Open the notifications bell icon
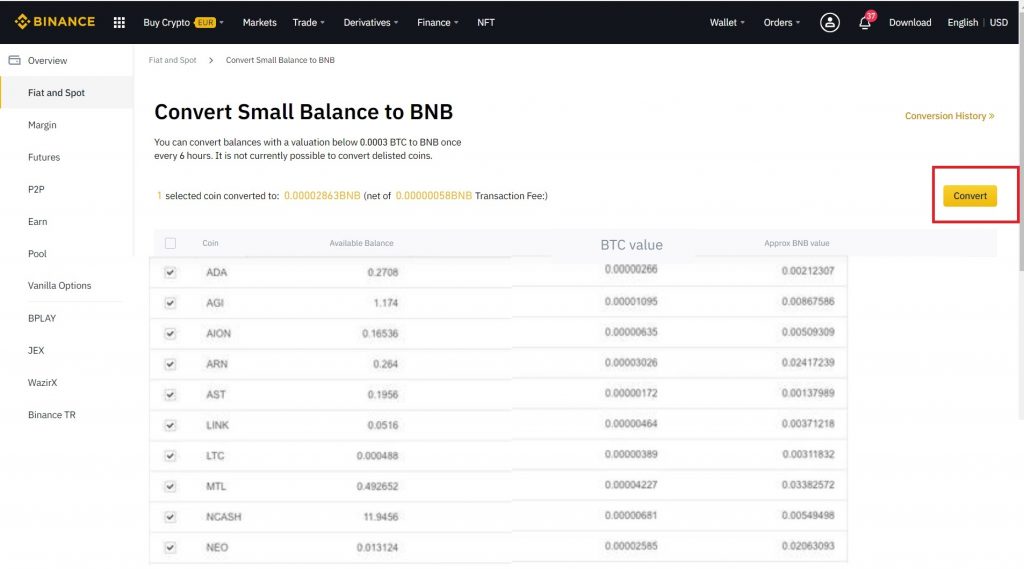Image resolution: width=1024 pixels, height=569 pixels. 865,23
